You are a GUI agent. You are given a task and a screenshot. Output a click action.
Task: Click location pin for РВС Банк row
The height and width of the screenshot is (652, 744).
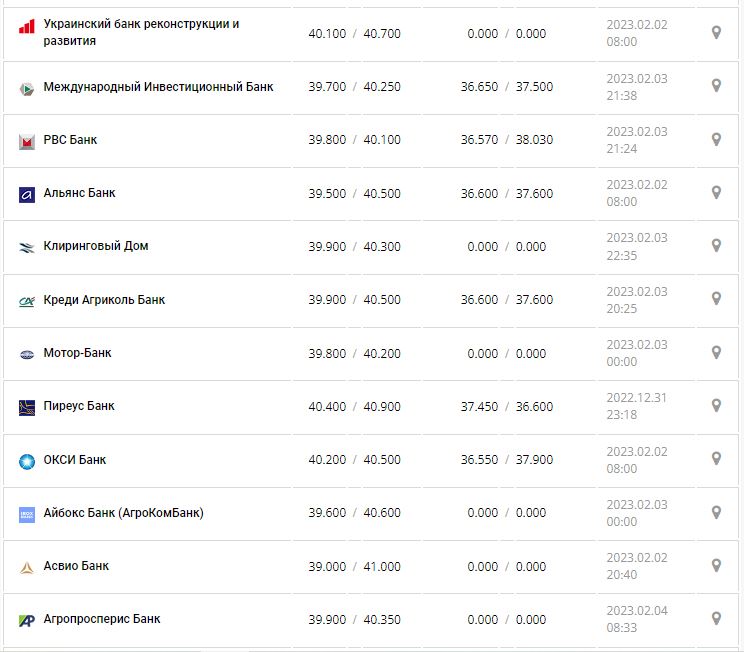[716, 139]
